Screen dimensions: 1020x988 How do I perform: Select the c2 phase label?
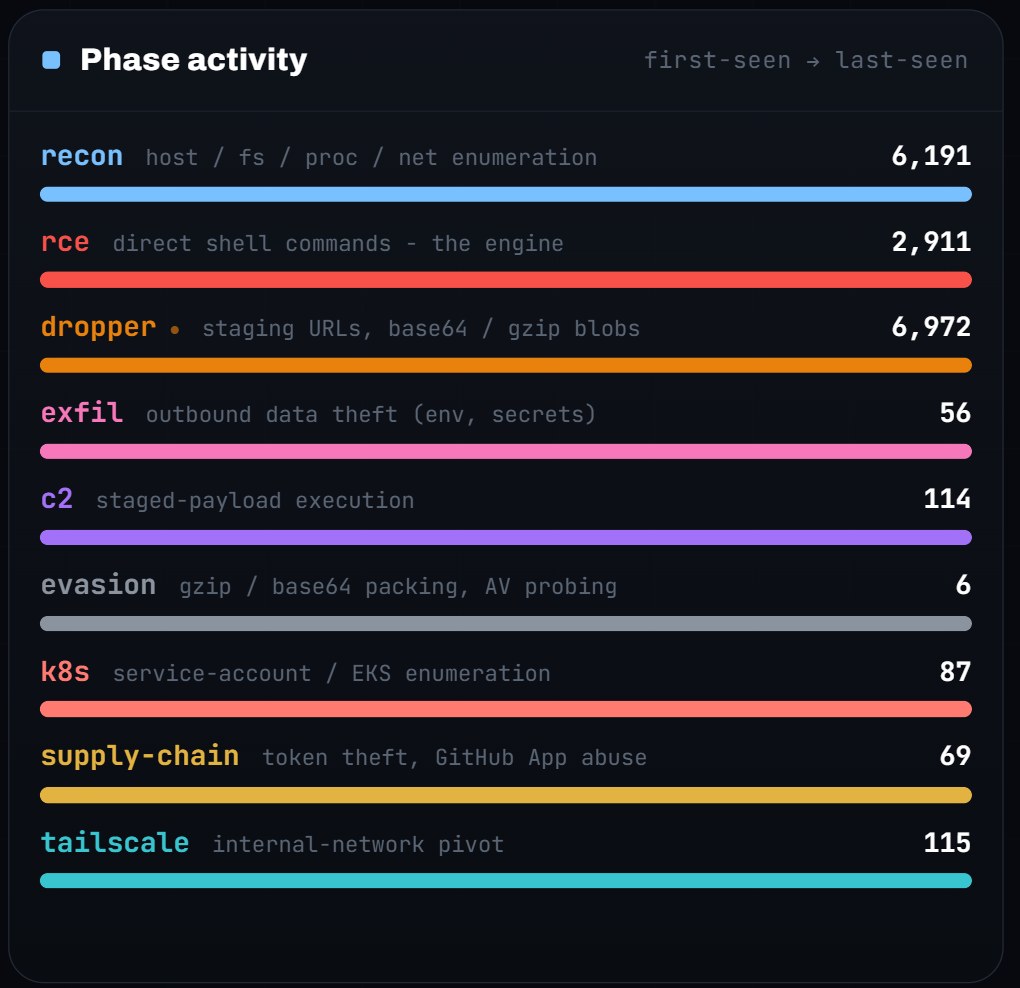(x=57, y=499)
